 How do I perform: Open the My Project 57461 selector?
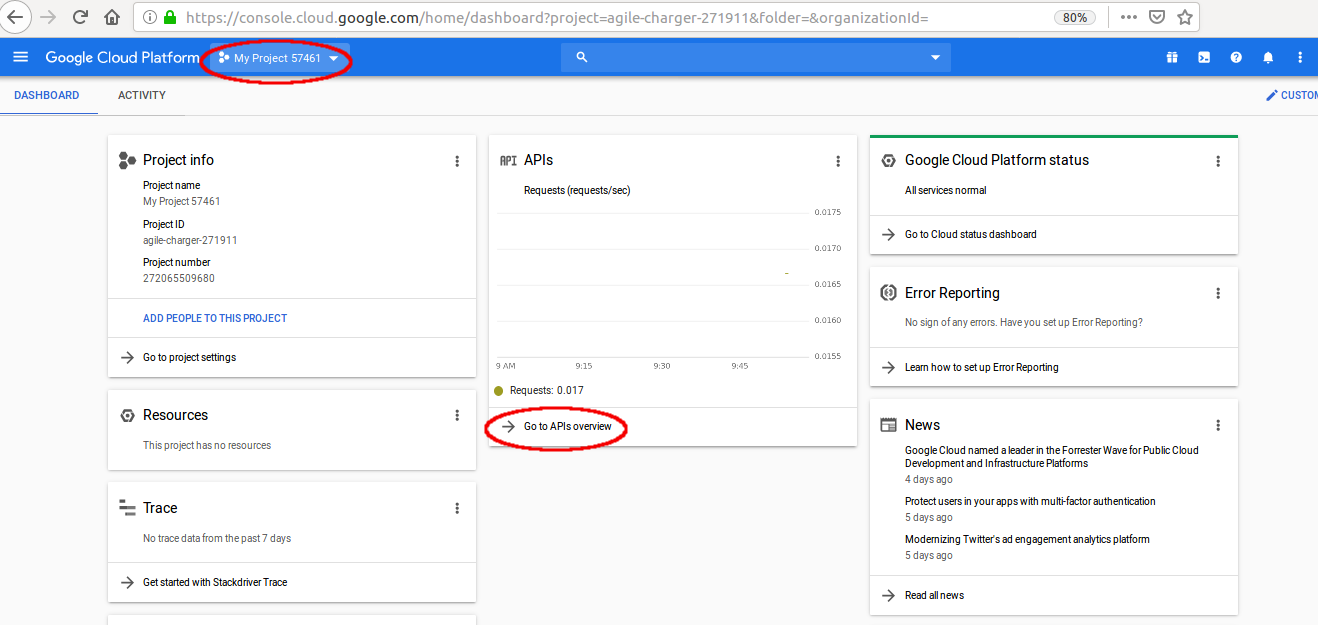pos(279,58)
